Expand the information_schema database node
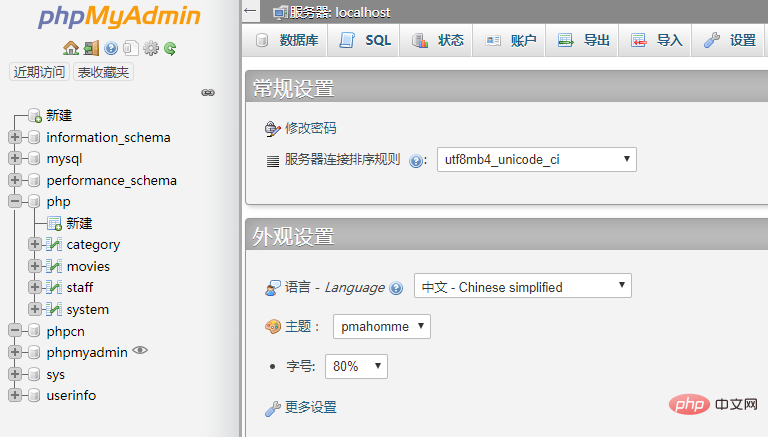The width and height of the screenshot is (768, 437). (x=15, y=137)
